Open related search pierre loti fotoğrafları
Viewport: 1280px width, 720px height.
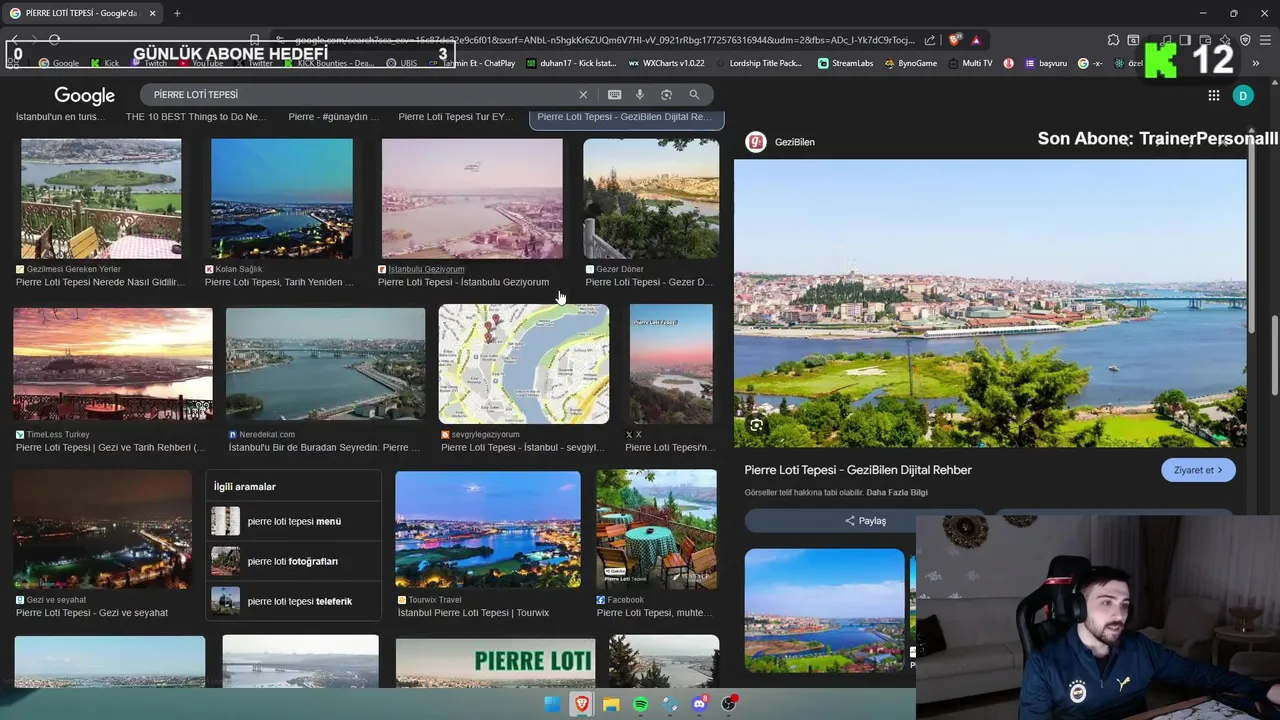[293, 561]
